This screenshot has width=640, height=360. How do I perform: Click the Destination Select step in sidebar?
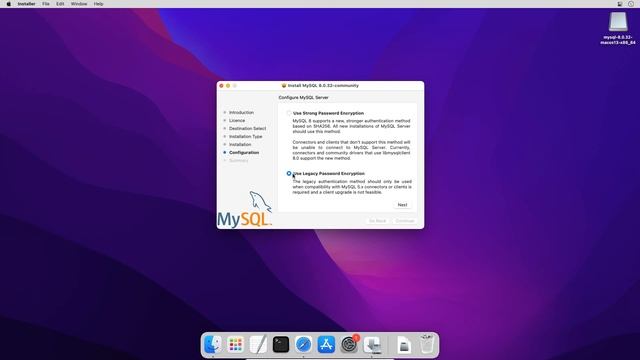(247, 129)
